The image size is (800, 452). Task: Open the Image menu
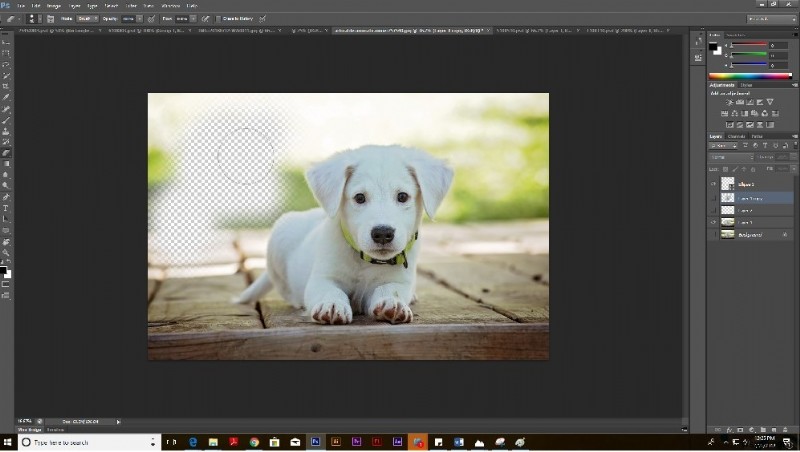(x=54, y=5)
